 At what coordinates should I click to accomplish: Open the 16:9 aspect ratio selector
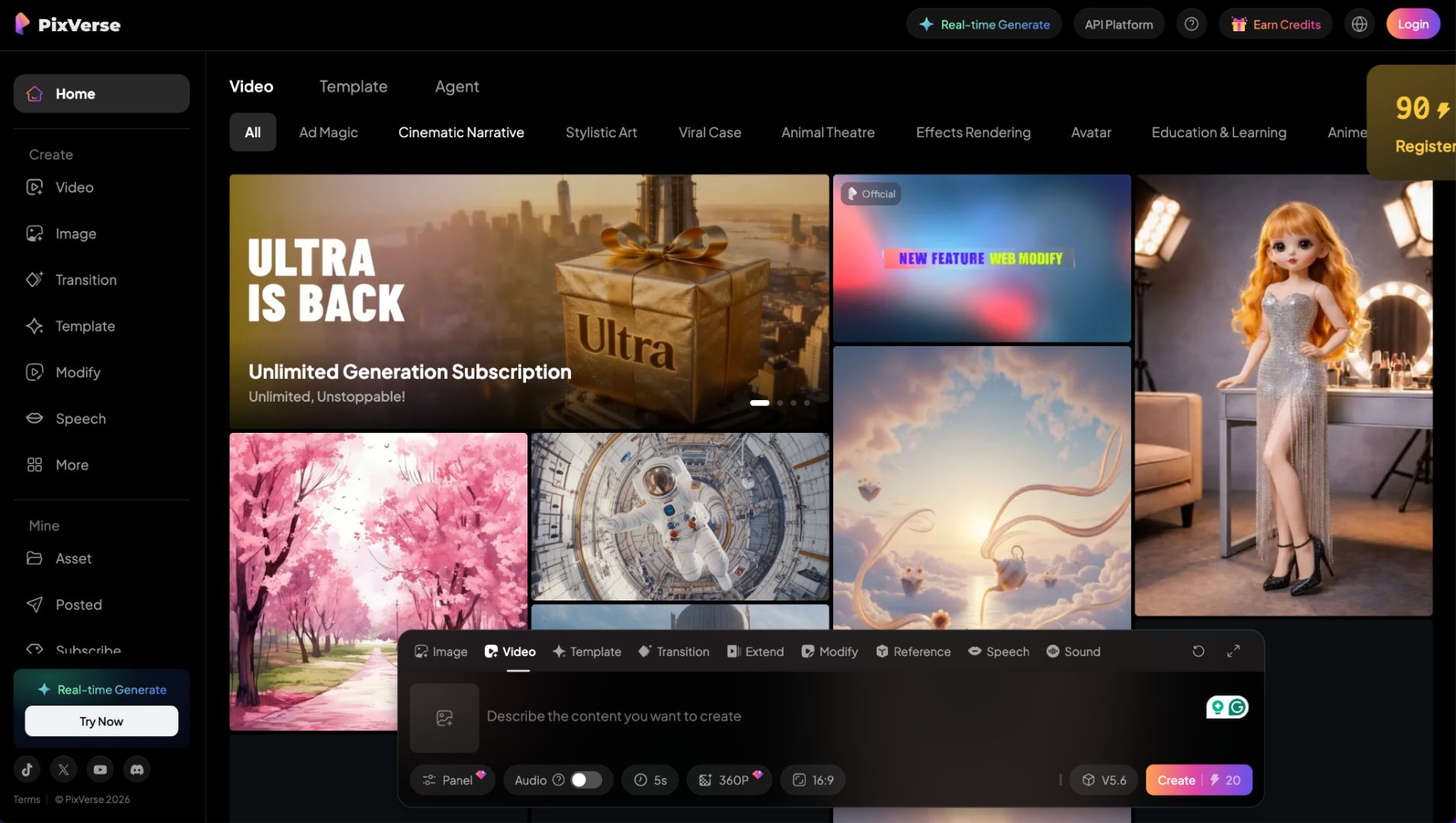tap(813, 780)
